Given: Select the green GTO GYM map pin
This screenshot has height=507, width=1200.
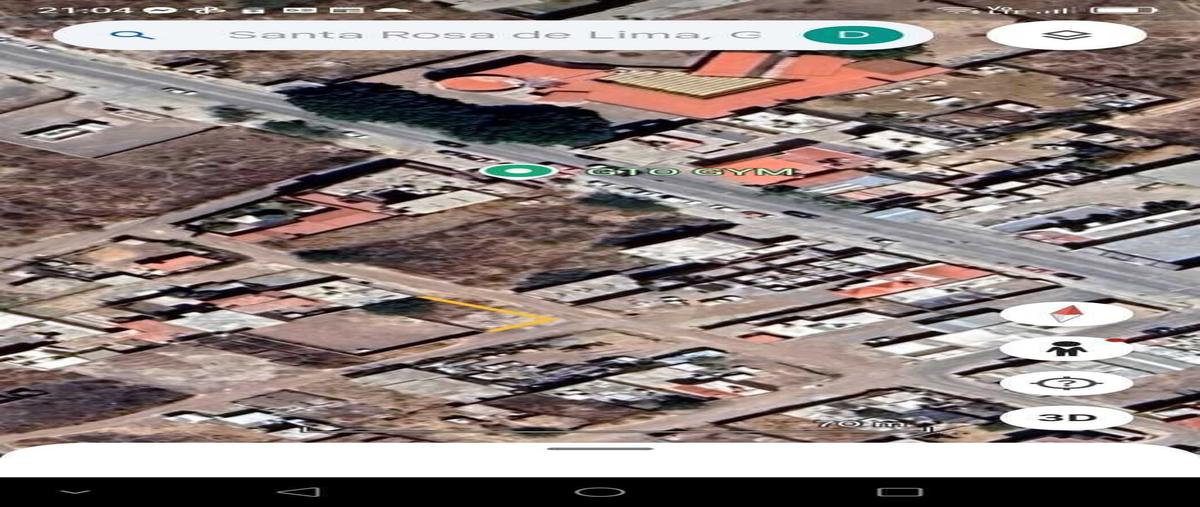Looking at the screenshot, I should tap(517, 171).
